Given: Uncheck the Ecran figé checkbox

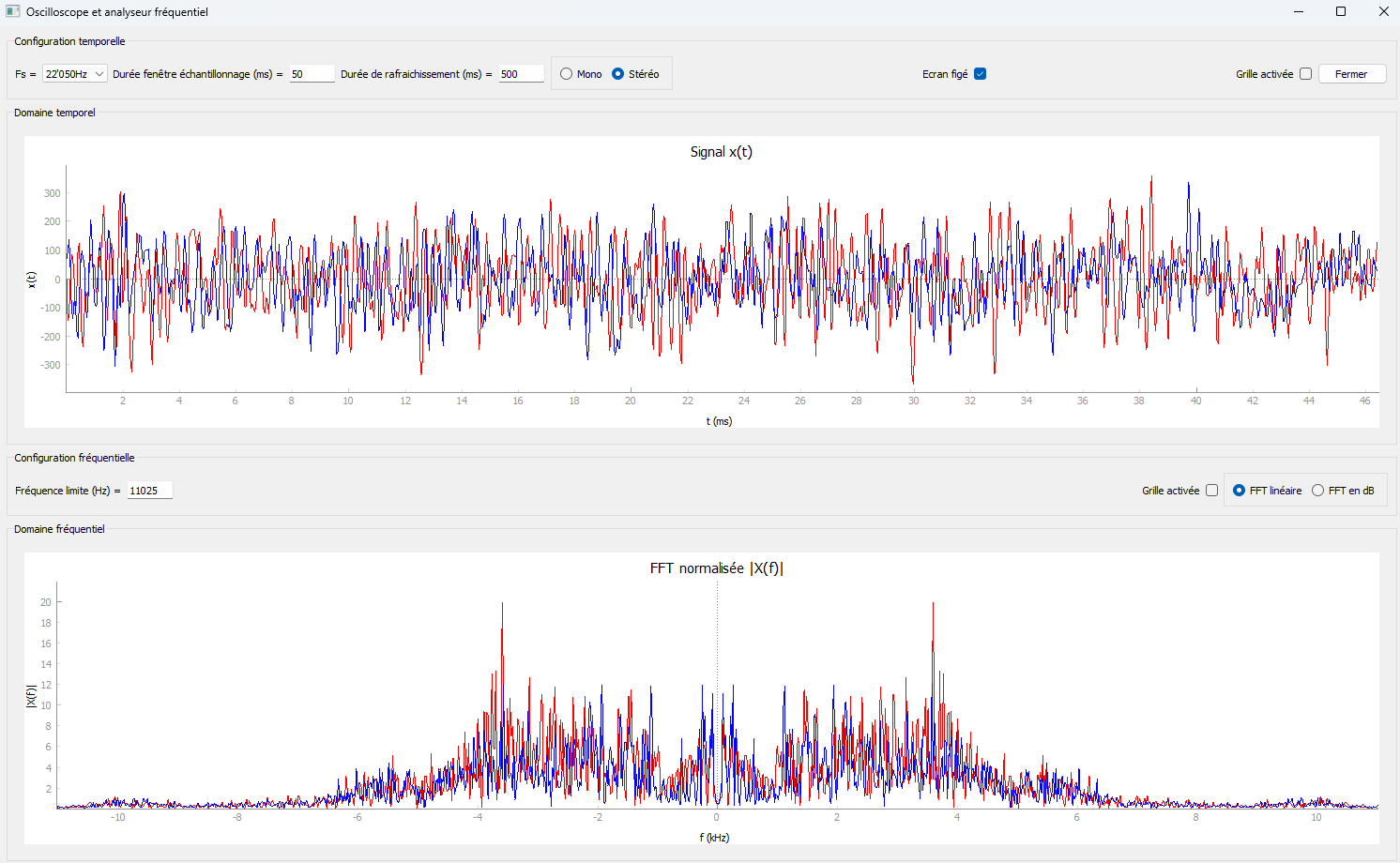Looking at the screenshot, I should [981, 74].
